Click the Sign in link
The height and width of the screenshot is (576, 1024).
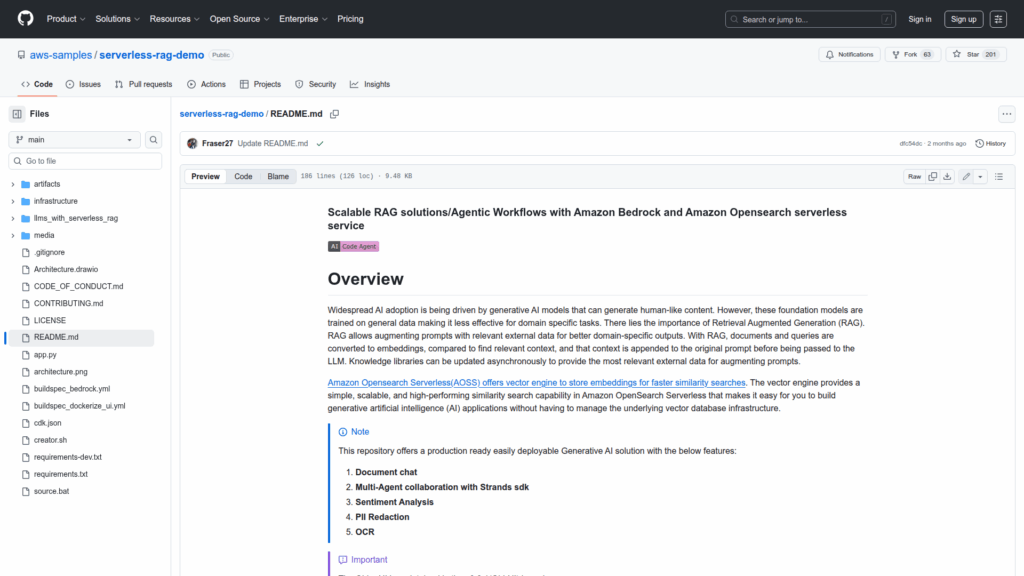click(x=920, y=19)
